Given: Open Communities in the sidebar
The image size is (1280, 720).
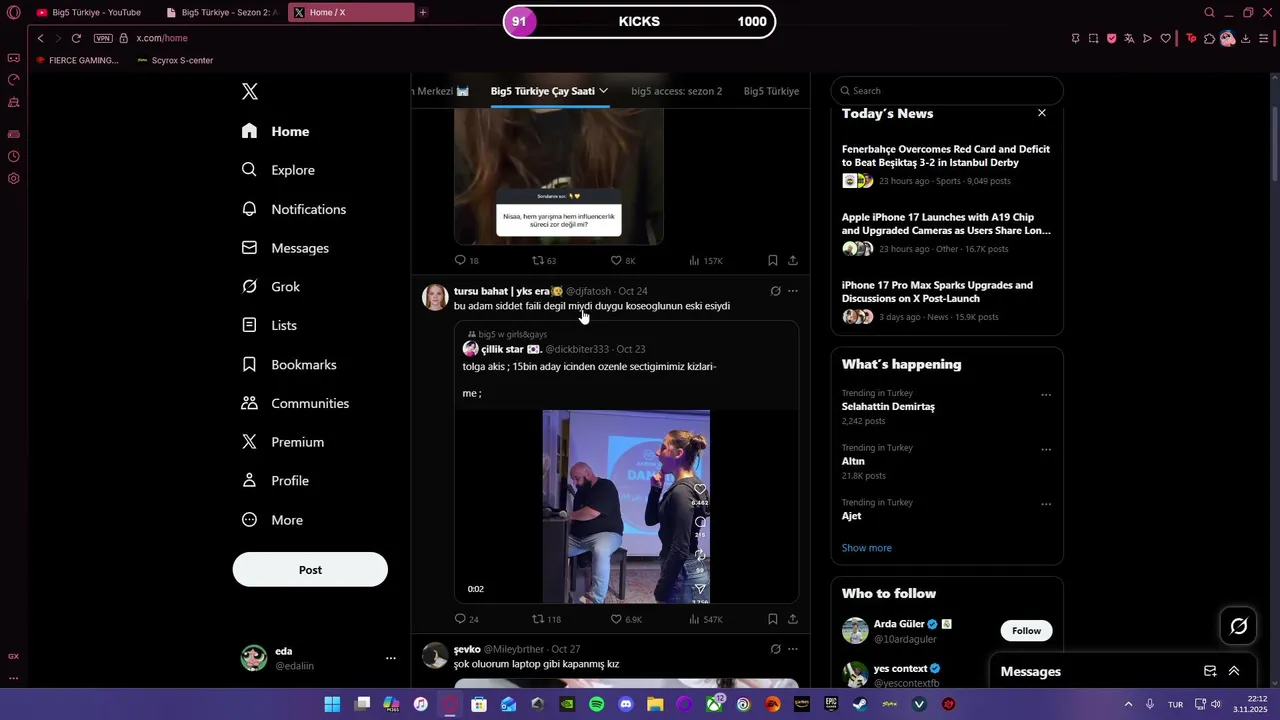Looking at the screenshot, I should [296, 404].
